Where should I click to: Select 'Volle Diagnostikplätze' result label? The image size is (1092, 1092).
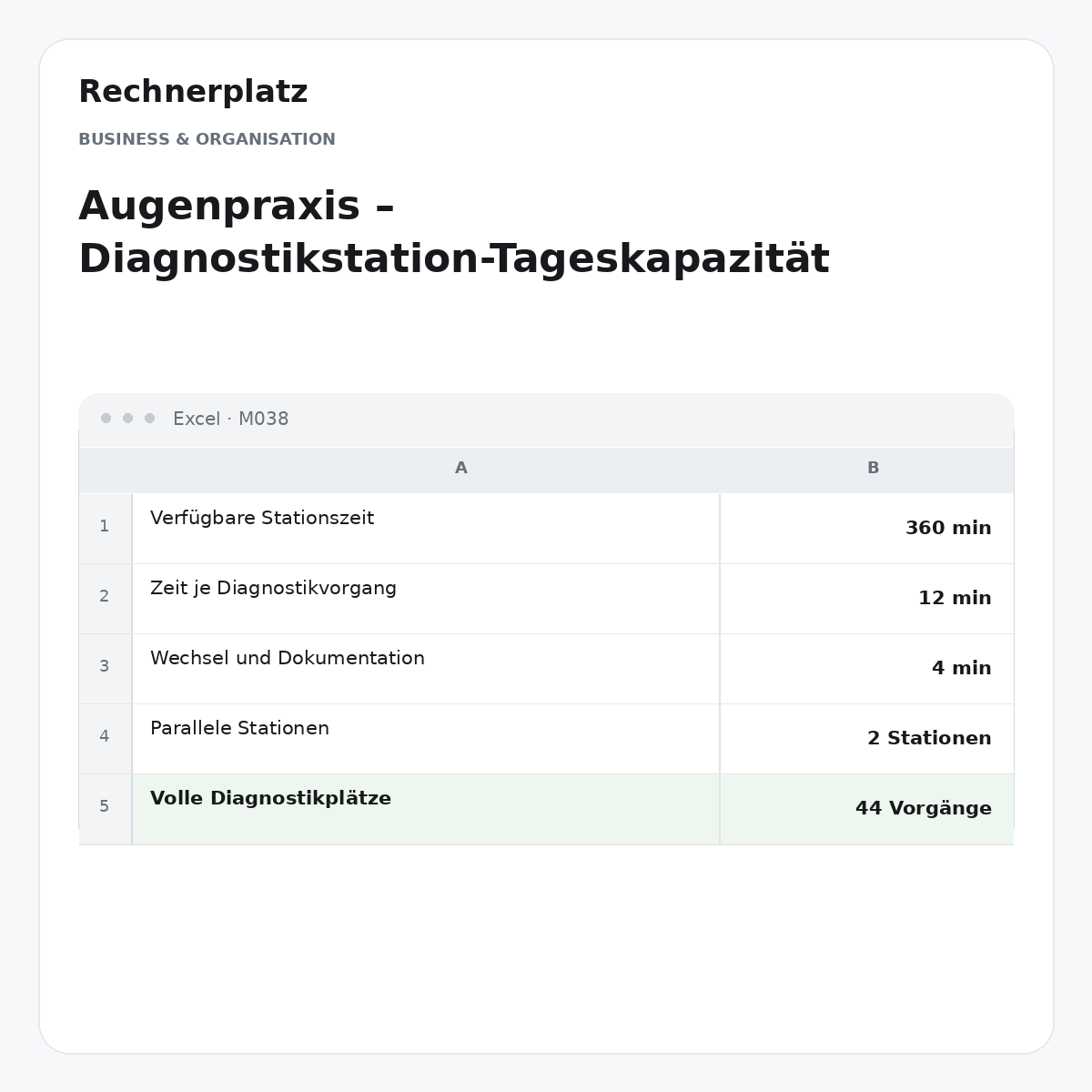(x=426, y=809)
